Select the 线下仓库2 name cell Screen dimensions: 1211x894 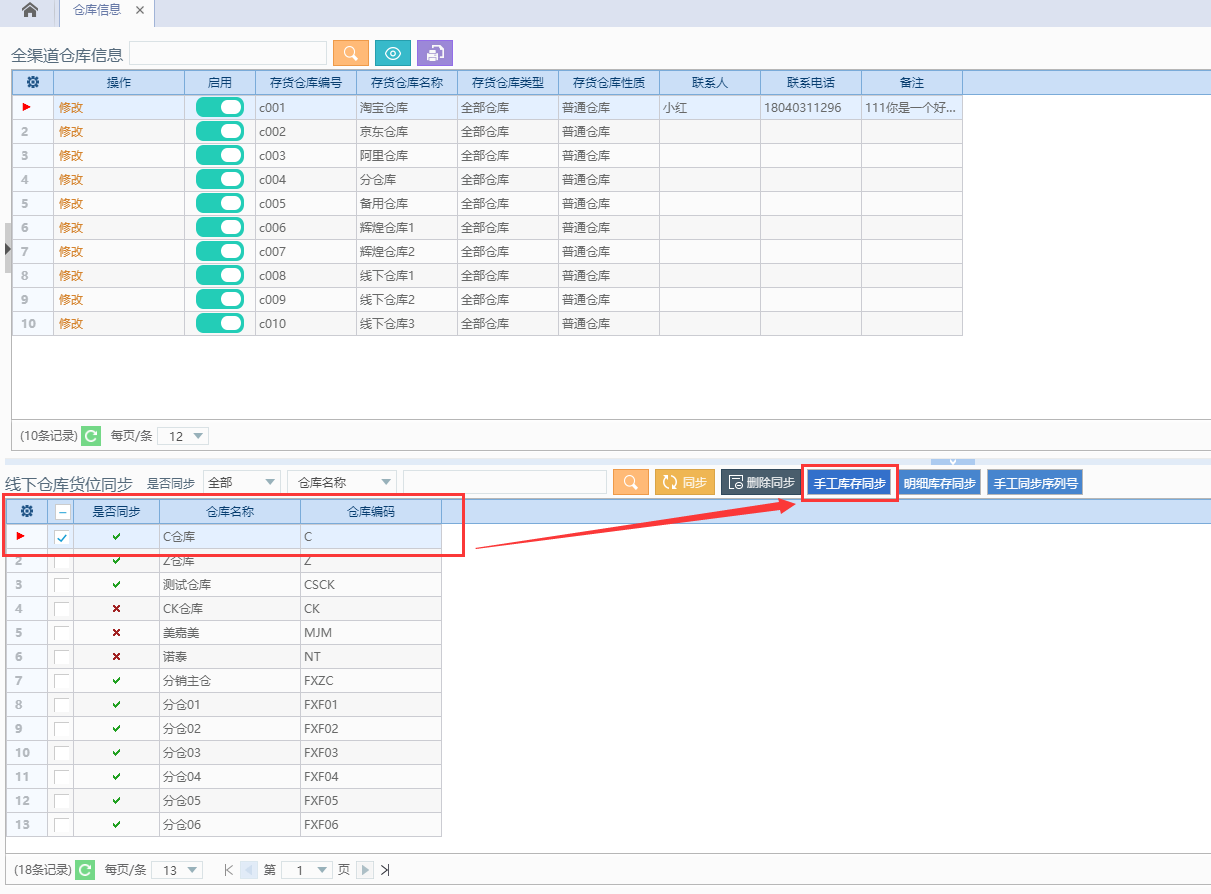[407, 299]
